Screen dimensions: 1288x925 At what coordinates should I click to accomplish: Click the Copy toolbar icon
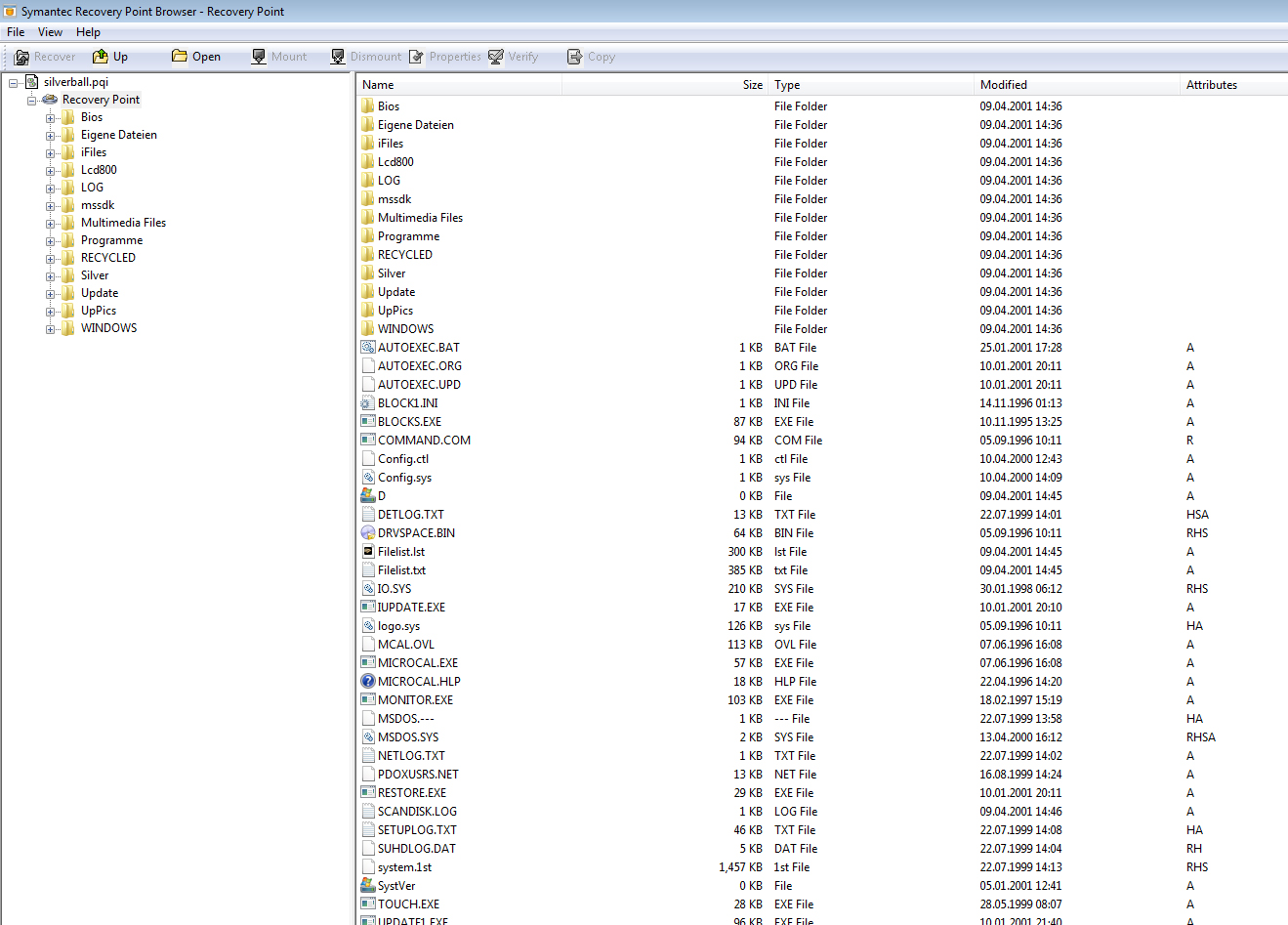(x=575, y=57)
